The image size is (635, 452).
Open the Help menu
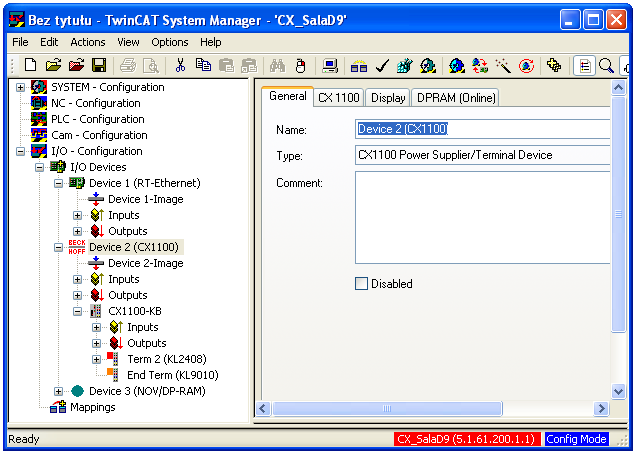[x=211, y=42]
